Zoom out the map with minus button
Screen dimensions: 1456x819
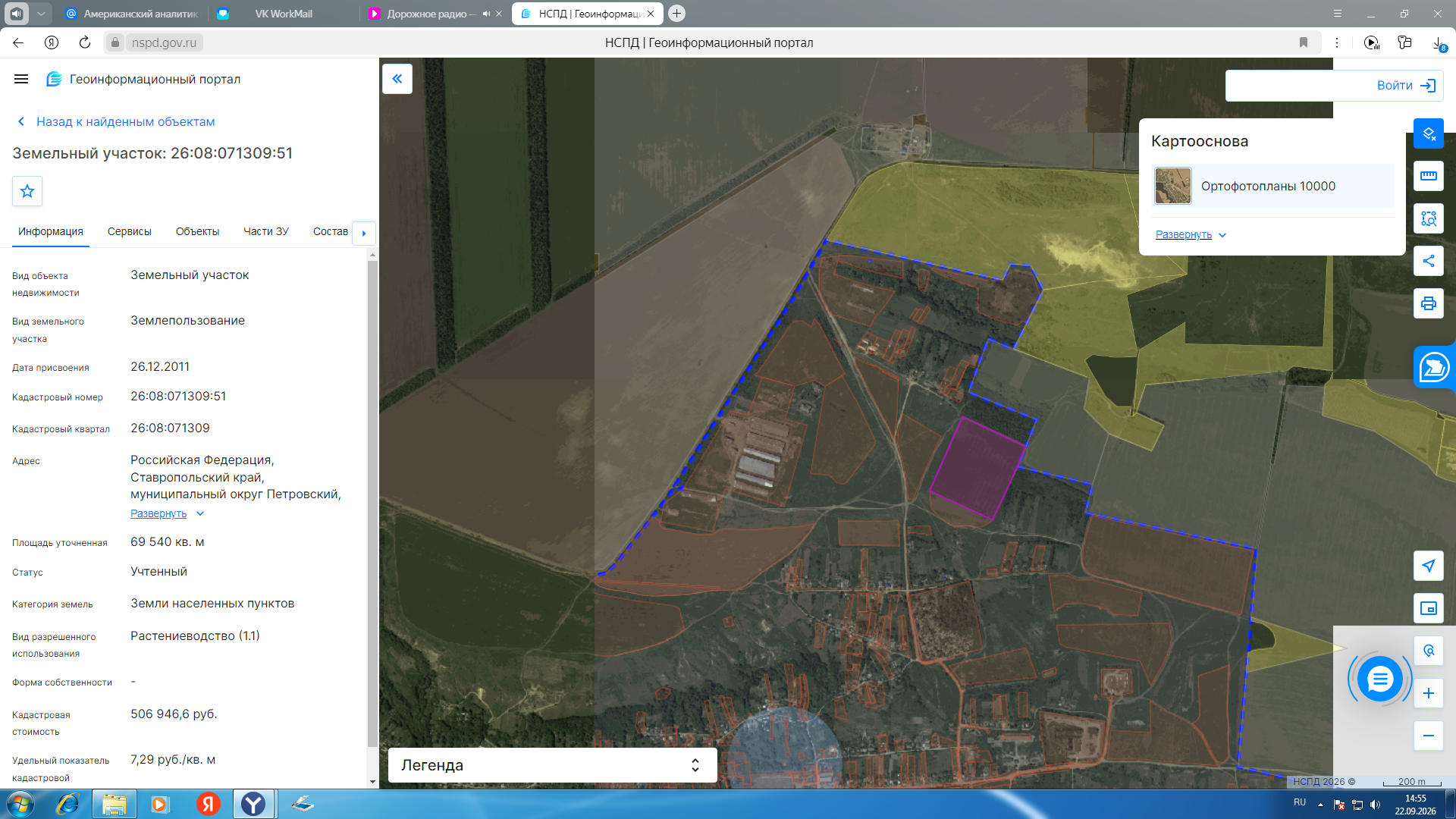1429,736
